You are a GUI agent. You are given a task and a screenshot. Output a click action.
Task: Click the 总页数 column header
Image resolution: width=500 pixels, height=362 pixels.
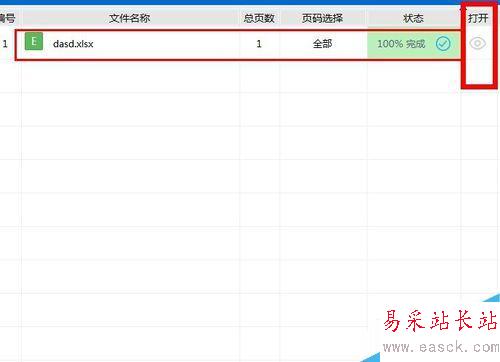259,18
